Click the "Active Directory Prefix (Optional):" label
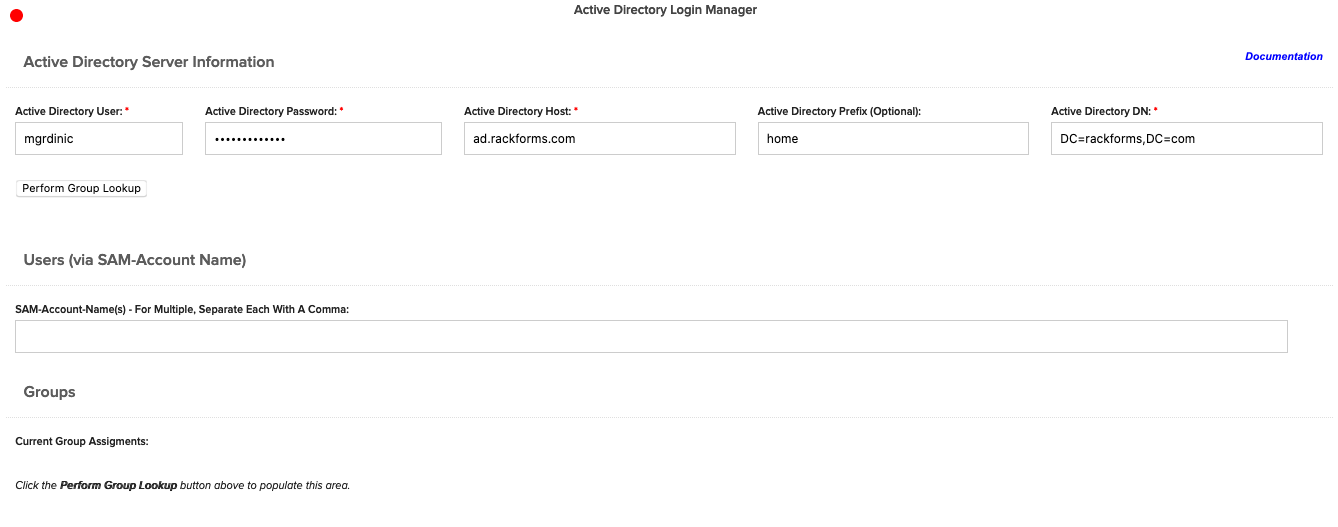This screenshot has height=527, width=1338. point(839,111)
